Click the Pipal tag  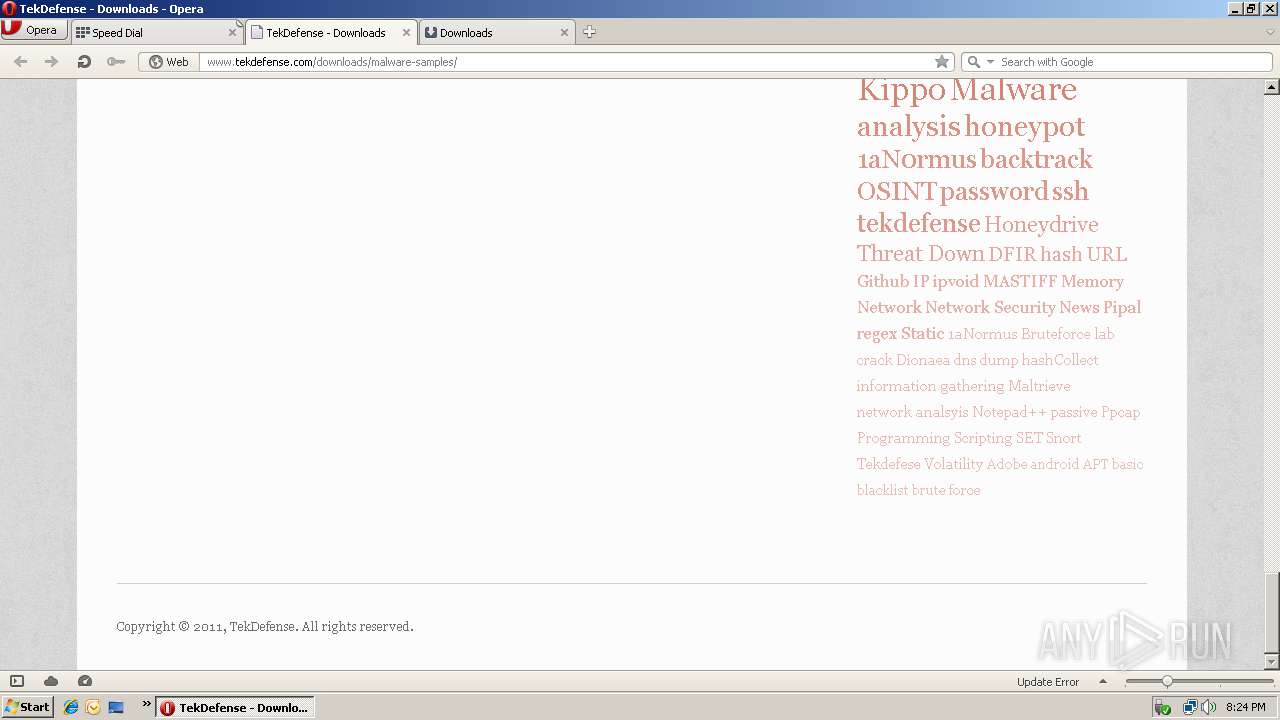click(x=1122, y=307)
